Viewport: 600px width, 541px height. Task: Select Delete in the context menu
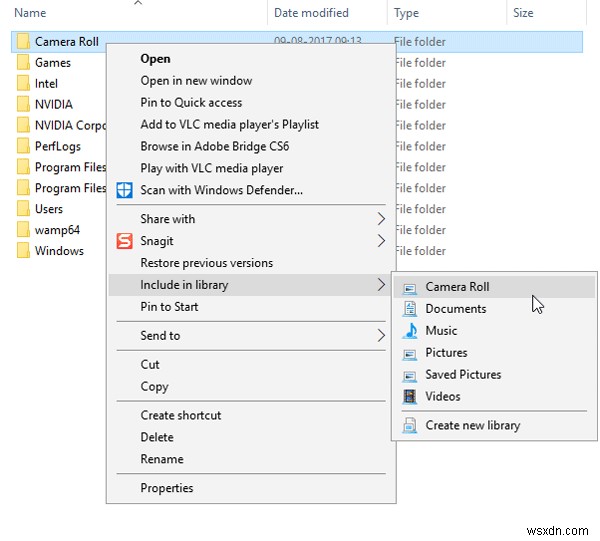coord(157,437)
